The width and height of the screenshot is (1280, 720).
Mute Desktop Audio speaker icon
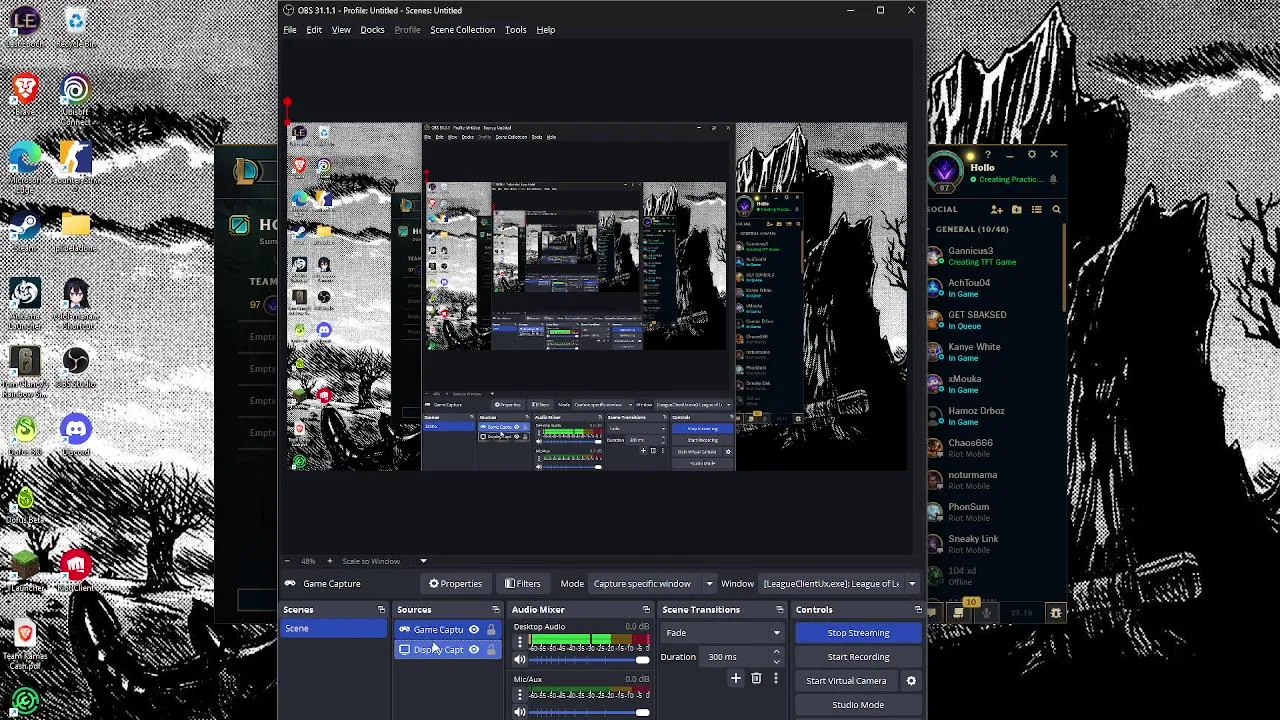point(519,660)
